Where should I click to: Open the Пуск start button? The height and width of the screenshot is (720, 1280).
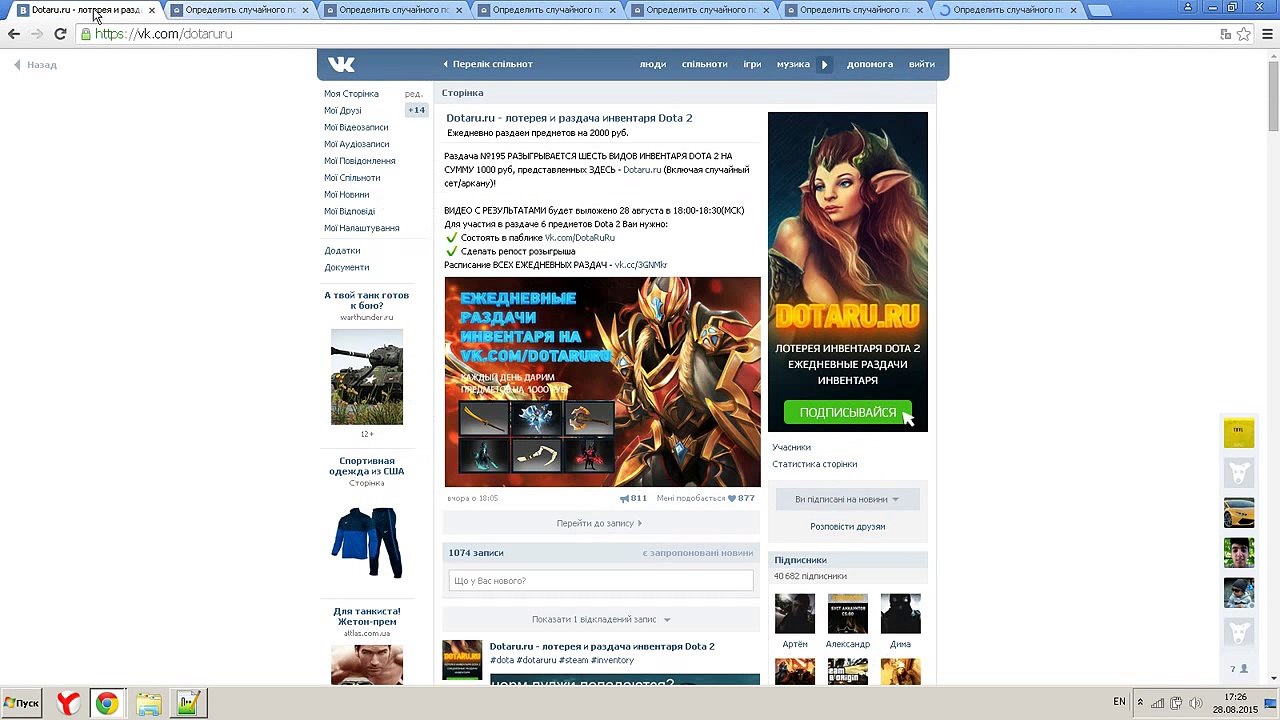(22, 704)
